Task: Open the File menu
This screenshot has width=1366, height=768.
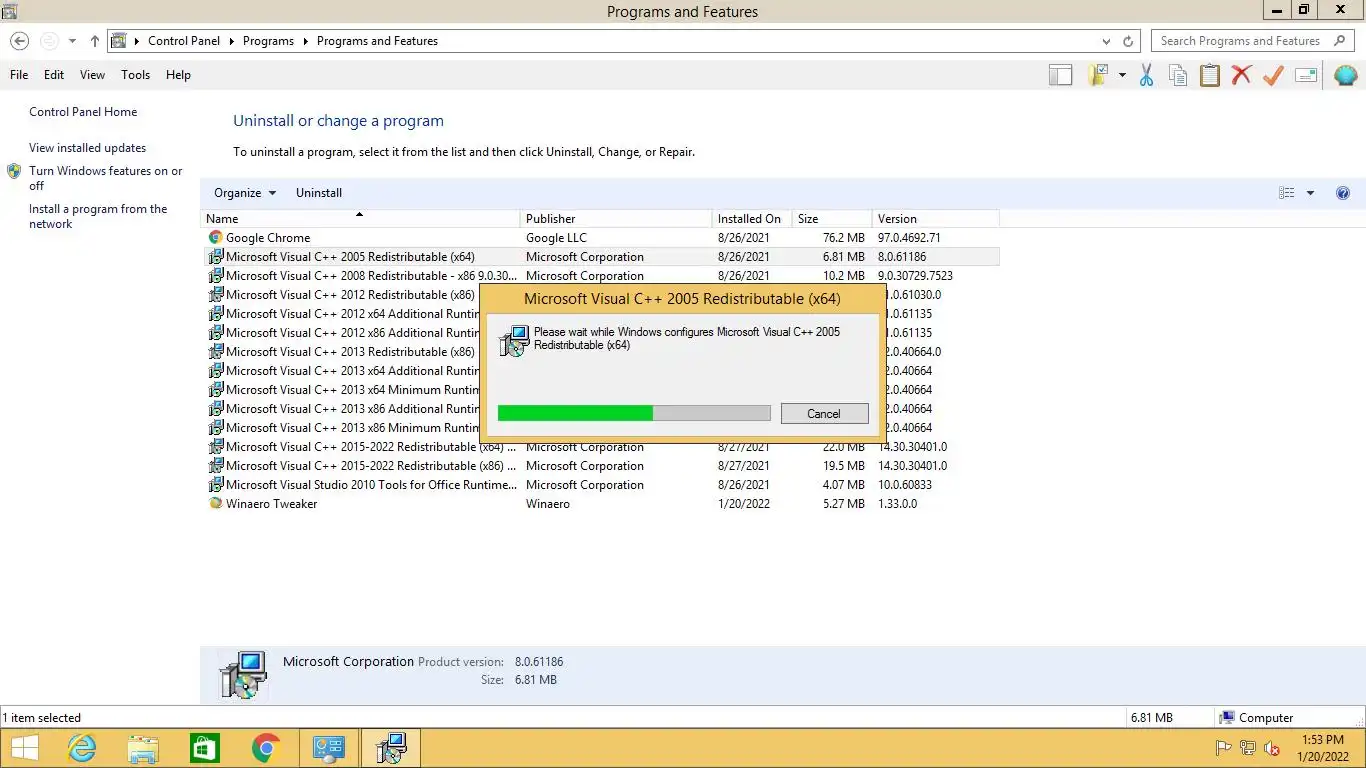Action: click(x=19, y=75)
